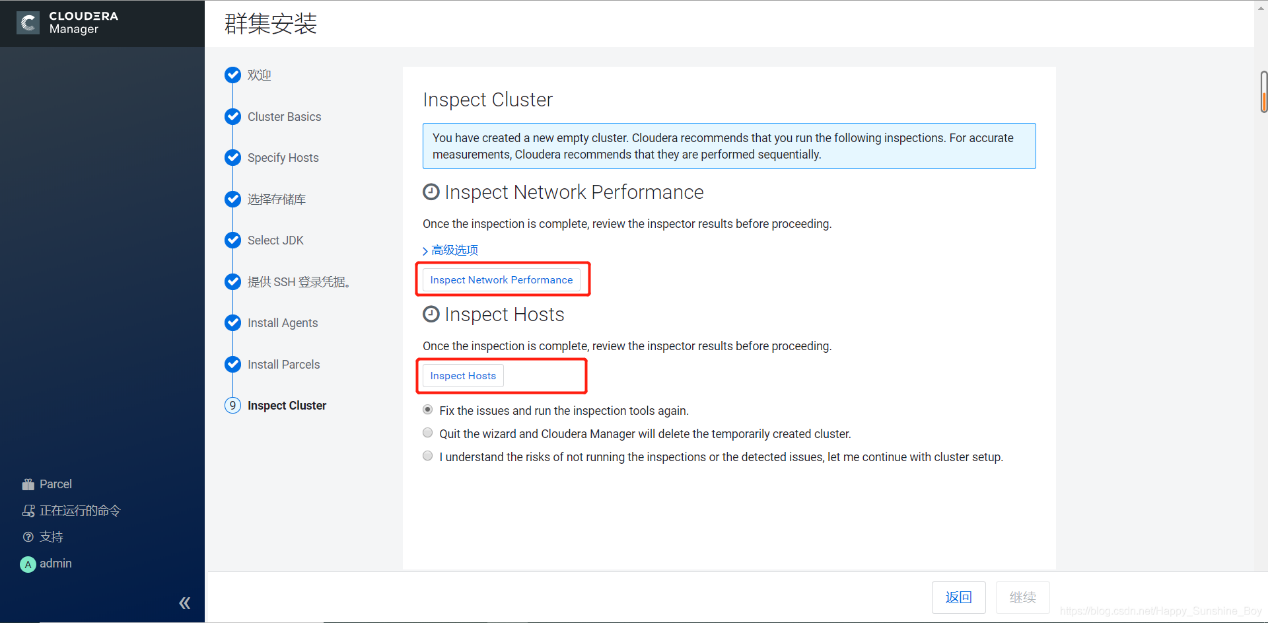Click the checkmark icon beside Select JDK

233,240
